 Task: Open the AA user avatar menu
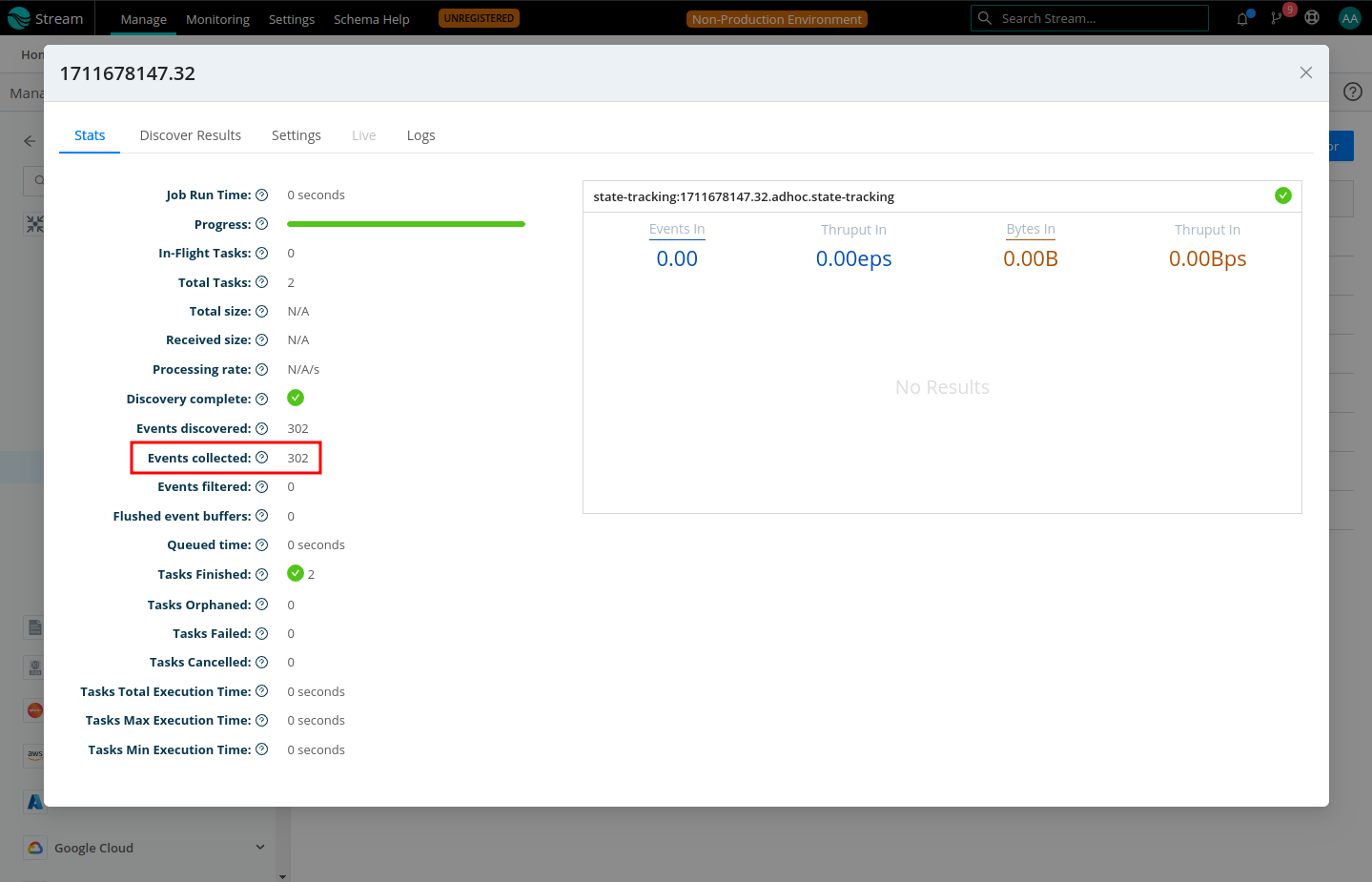click(1349, 18)
